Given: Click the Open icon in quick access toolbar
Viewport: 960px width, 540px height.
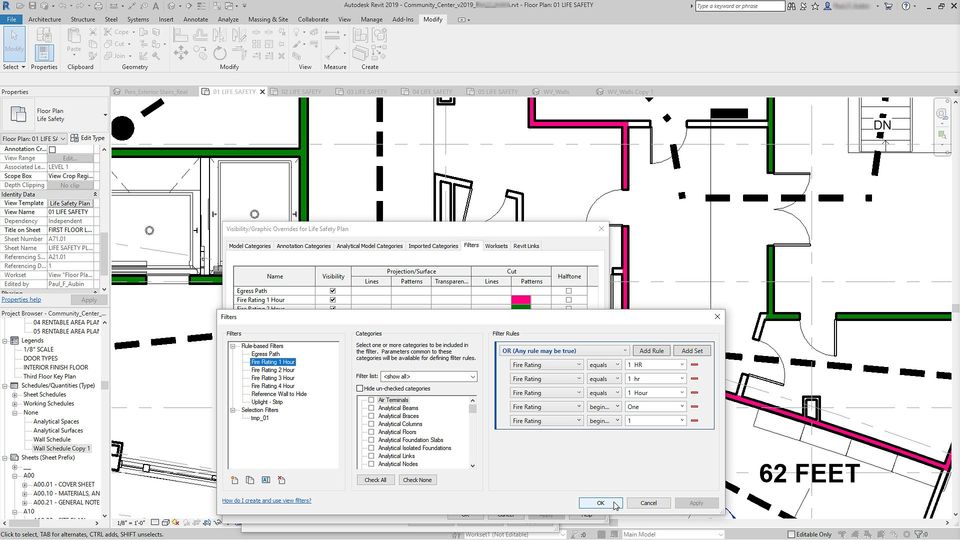Looking at the screenshot, I should [21, 6].
